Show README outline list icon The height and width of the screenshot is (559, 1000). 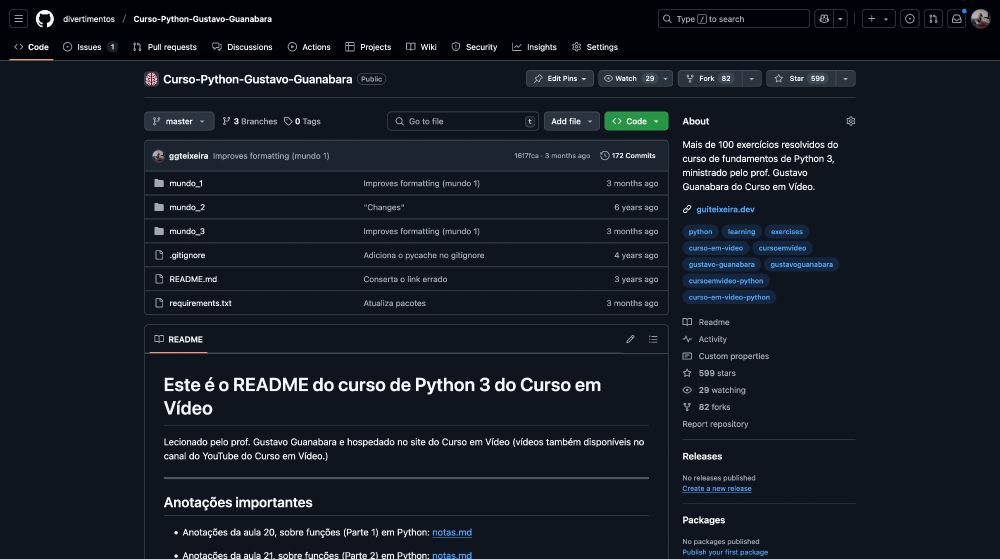[x=653, y=339]
